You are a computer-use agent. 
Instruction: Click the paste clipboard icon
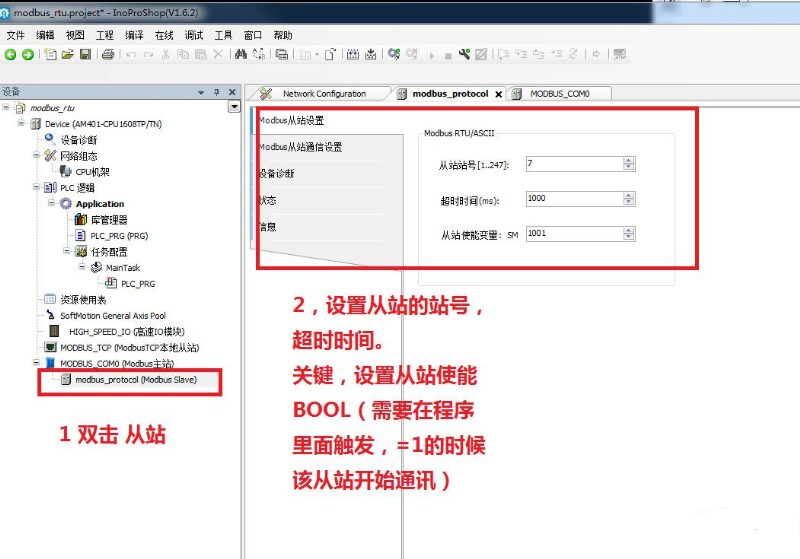pyautogui.click(x=201, y=54)
